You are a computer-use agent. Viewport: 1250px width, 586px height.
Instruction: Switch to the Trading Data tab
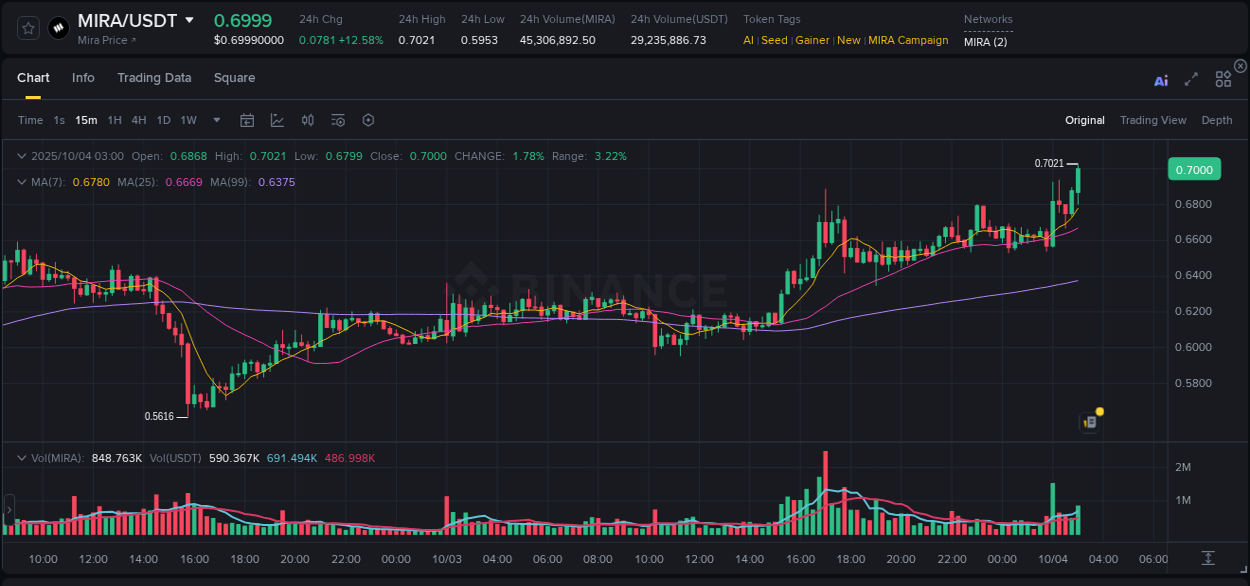pos(154,77)
